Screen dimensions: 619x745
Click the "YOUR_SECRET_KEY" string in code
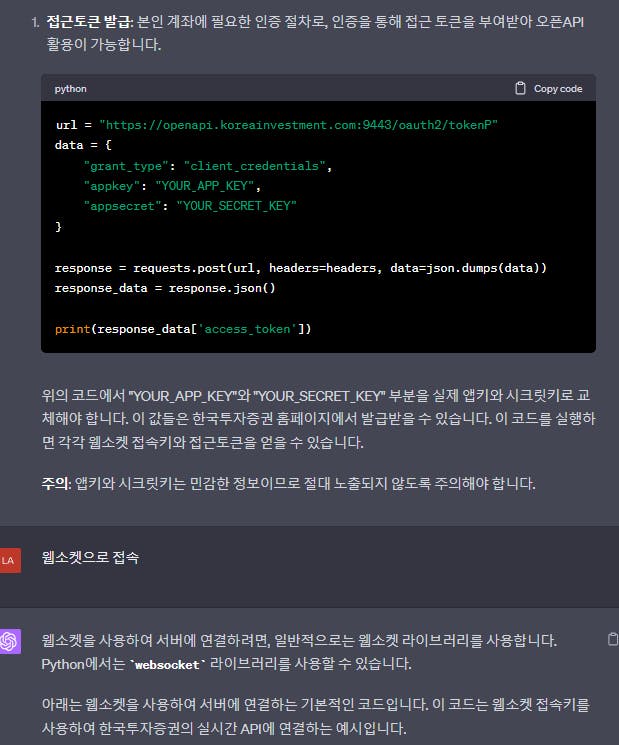[236, 206]
